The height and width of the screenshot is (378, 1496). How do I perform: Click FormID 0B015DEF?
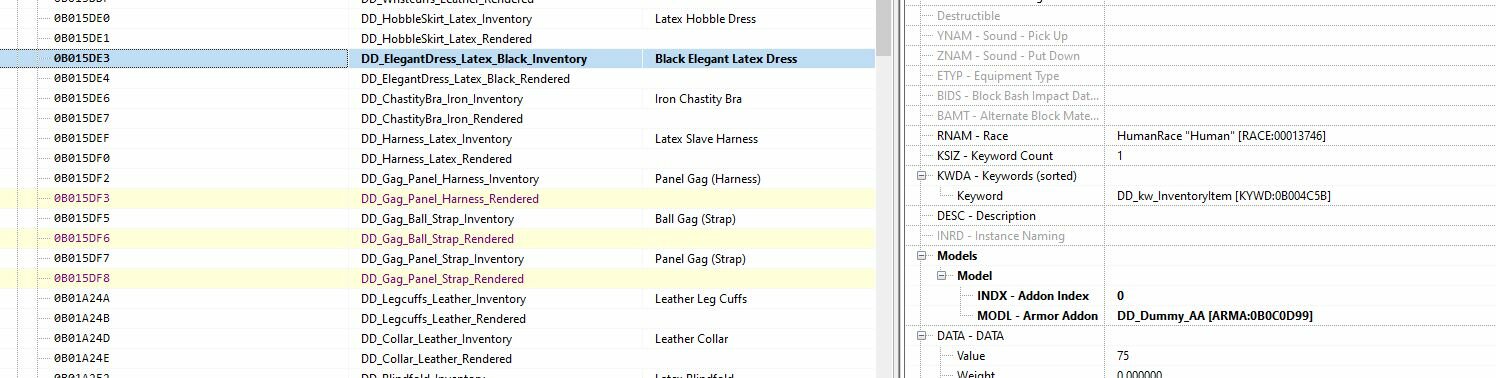point(82,139)
